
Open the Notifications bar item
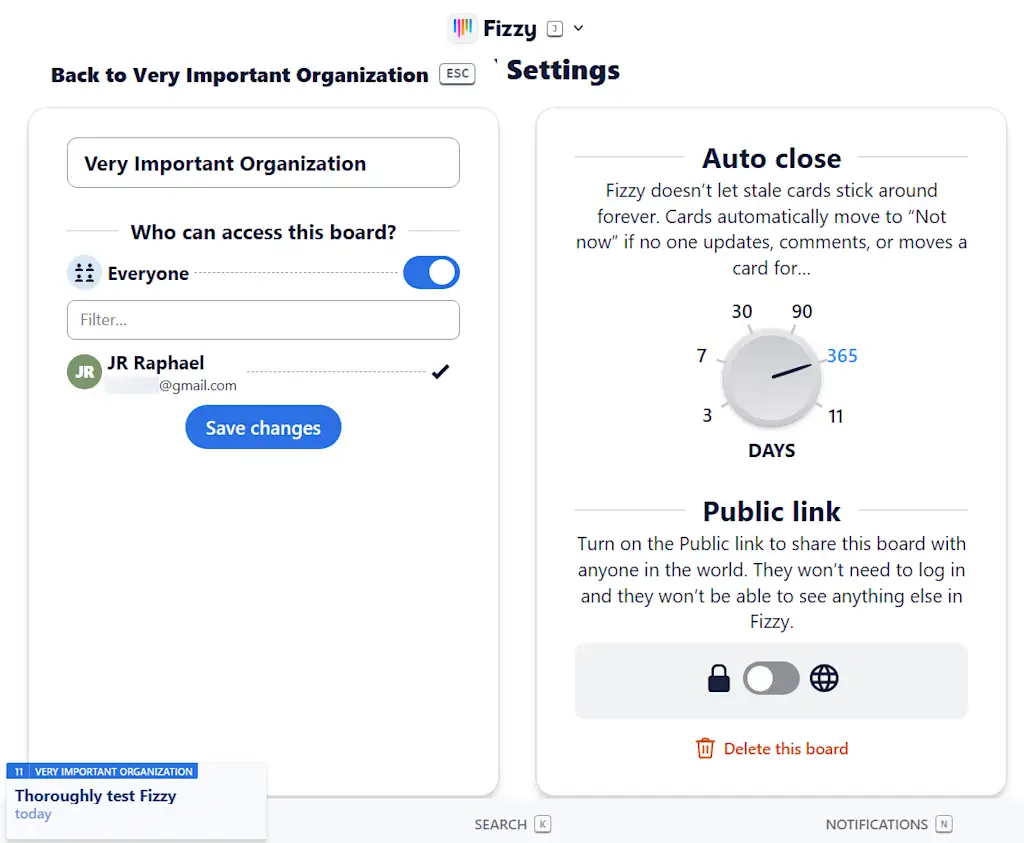pyautogui.click(x=876, y=825)
